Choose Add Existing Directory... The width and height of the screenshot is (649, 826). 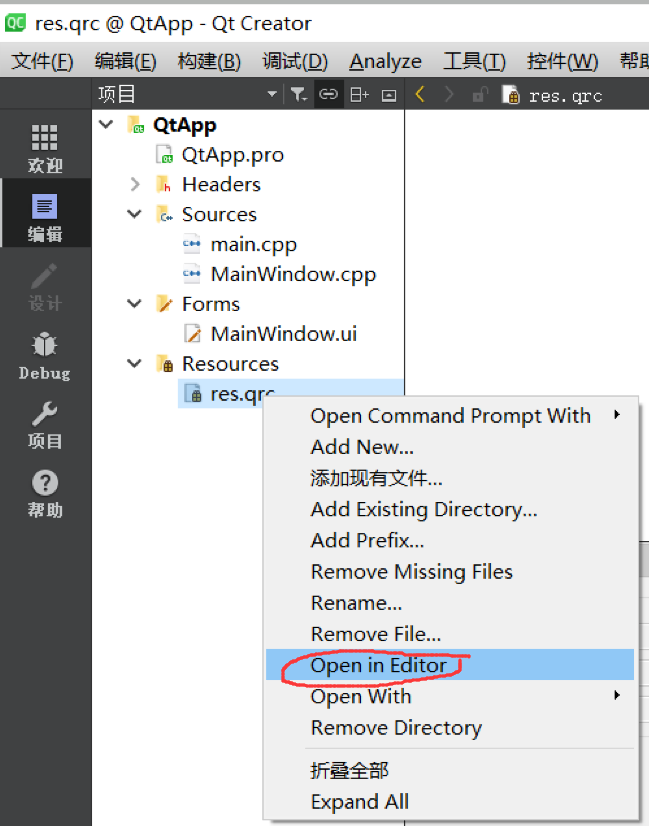click(449, 509)
